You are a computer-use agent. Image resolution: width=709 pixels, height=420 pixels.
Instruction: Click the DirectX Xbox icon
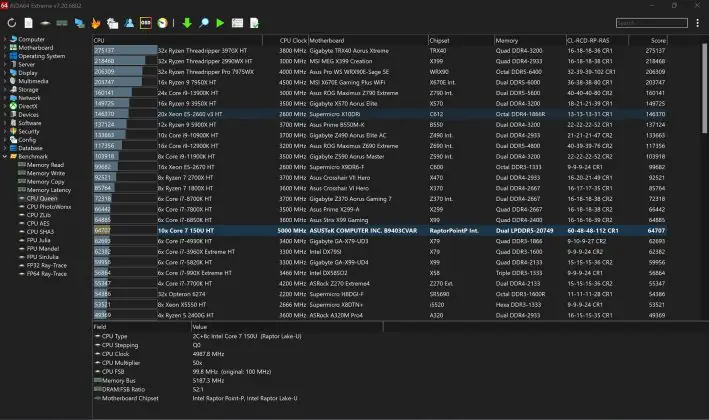click(14, 106)
